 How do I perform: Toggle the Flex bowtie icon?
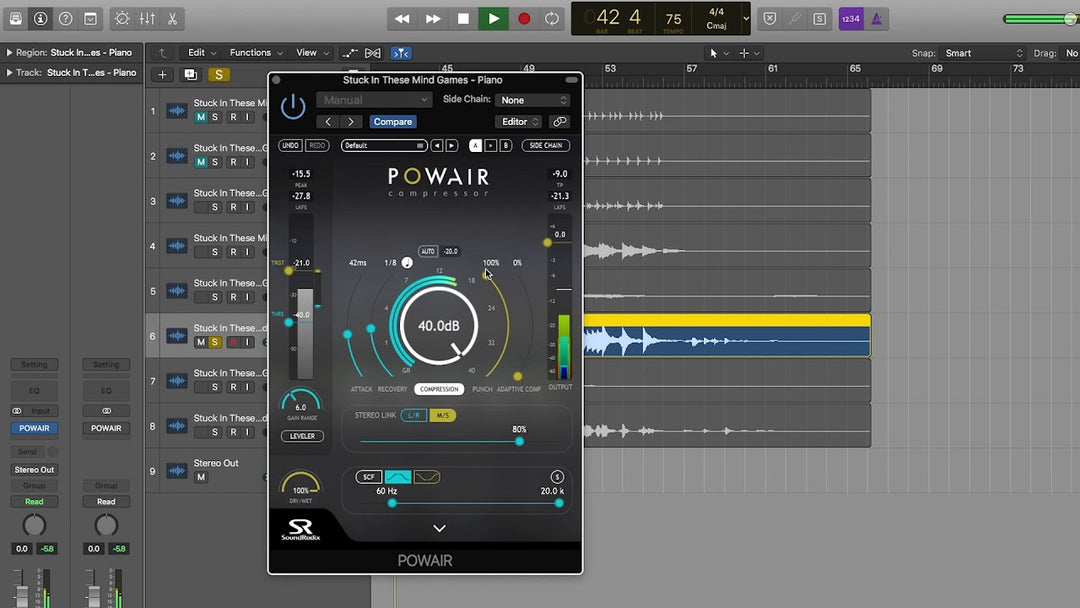tap(373, 53)
